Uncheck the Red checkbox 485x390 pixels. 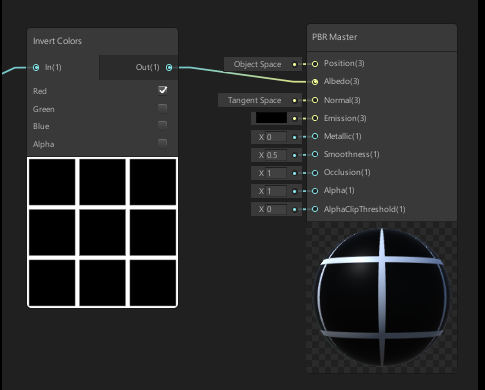click(x=163, y=90)
